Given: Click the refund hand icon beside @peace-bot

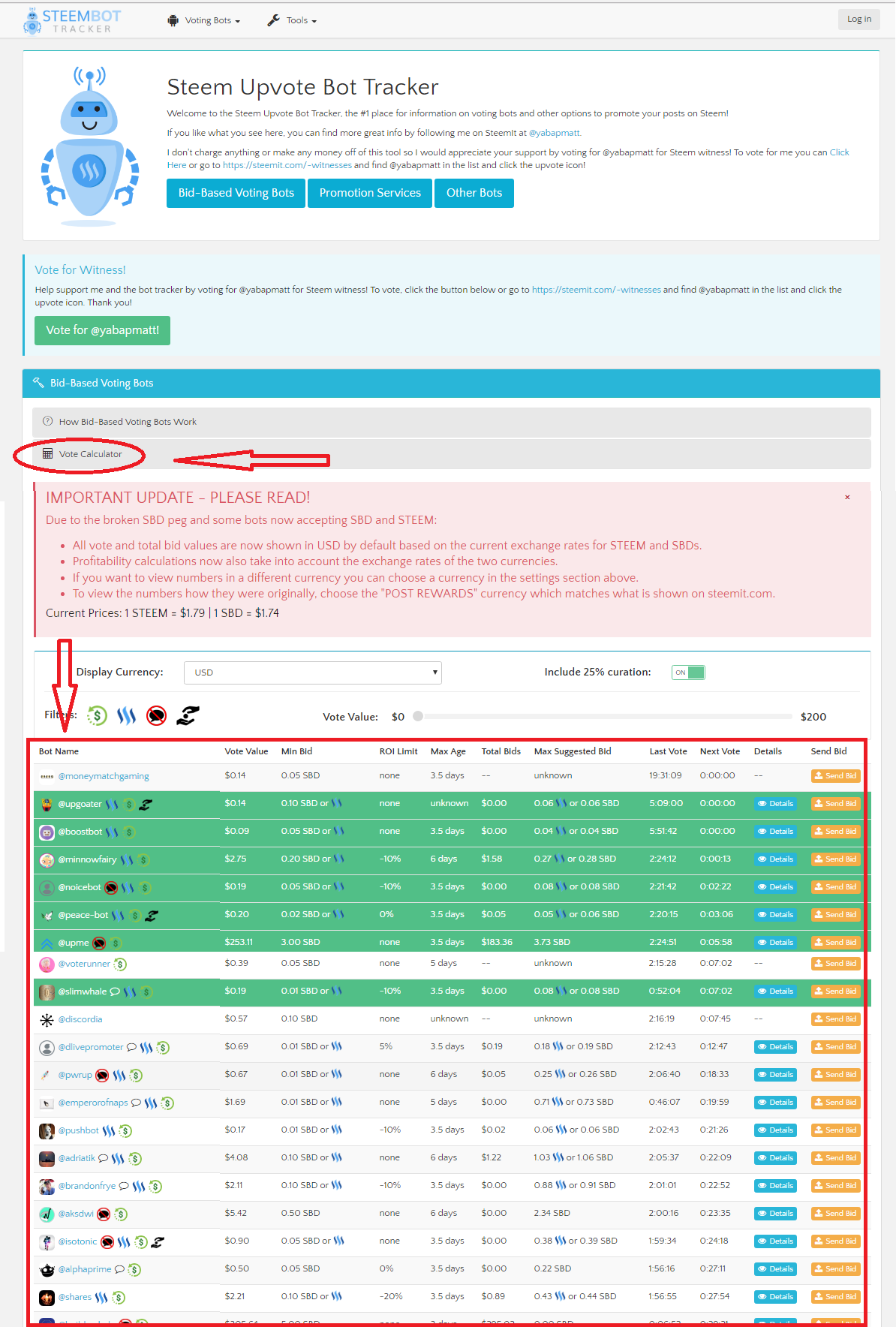Looking at the screenshot, I should tap(151, 916).
